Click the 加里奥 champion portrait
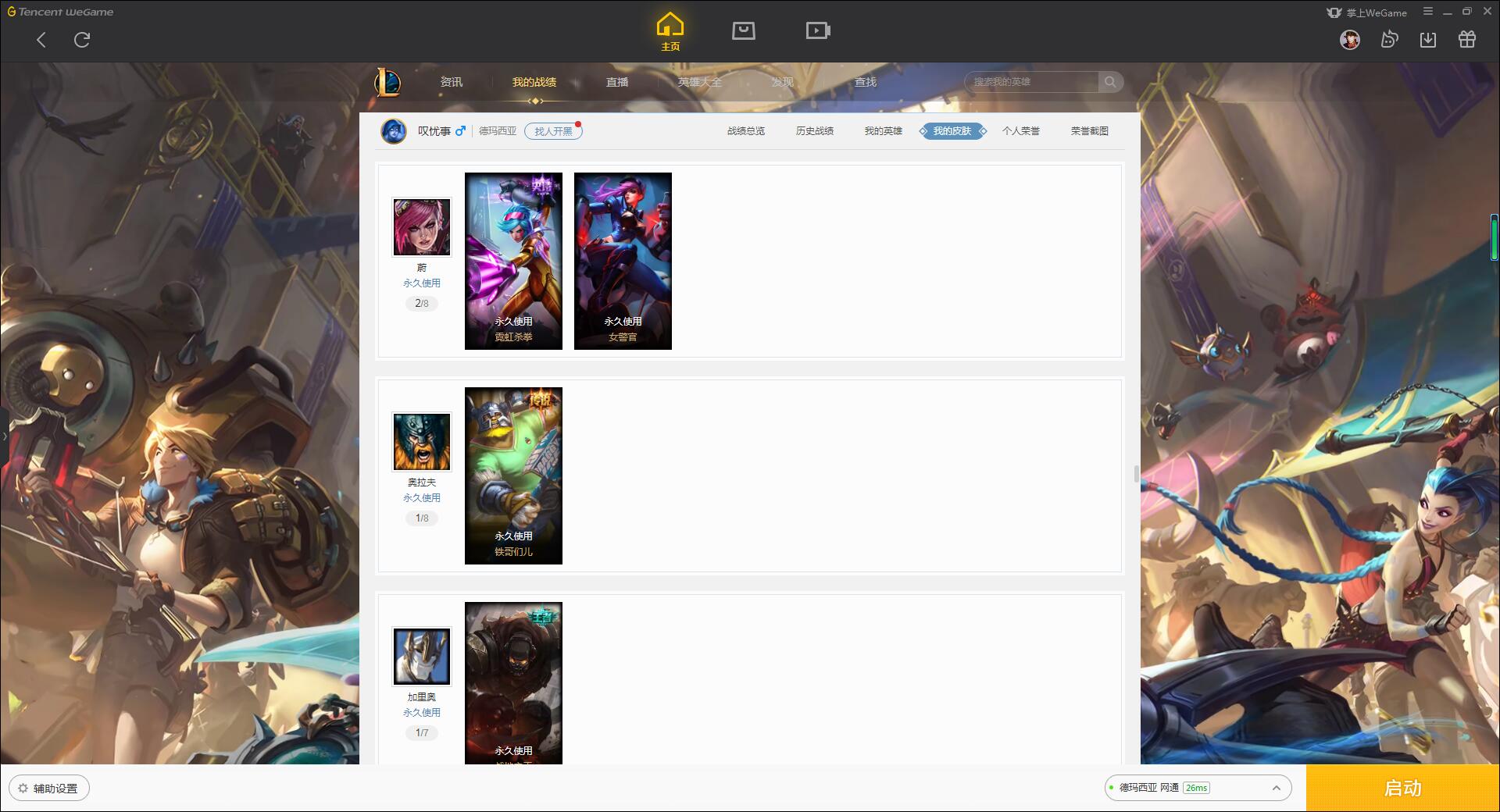 (x=422, y=657)
